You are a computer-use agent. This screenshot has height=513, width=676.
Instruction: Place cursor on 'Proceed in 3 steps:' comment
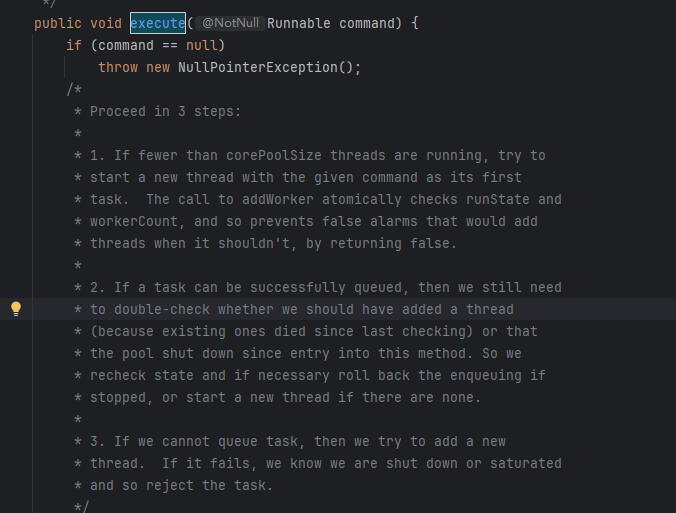[x=166, y=111]
